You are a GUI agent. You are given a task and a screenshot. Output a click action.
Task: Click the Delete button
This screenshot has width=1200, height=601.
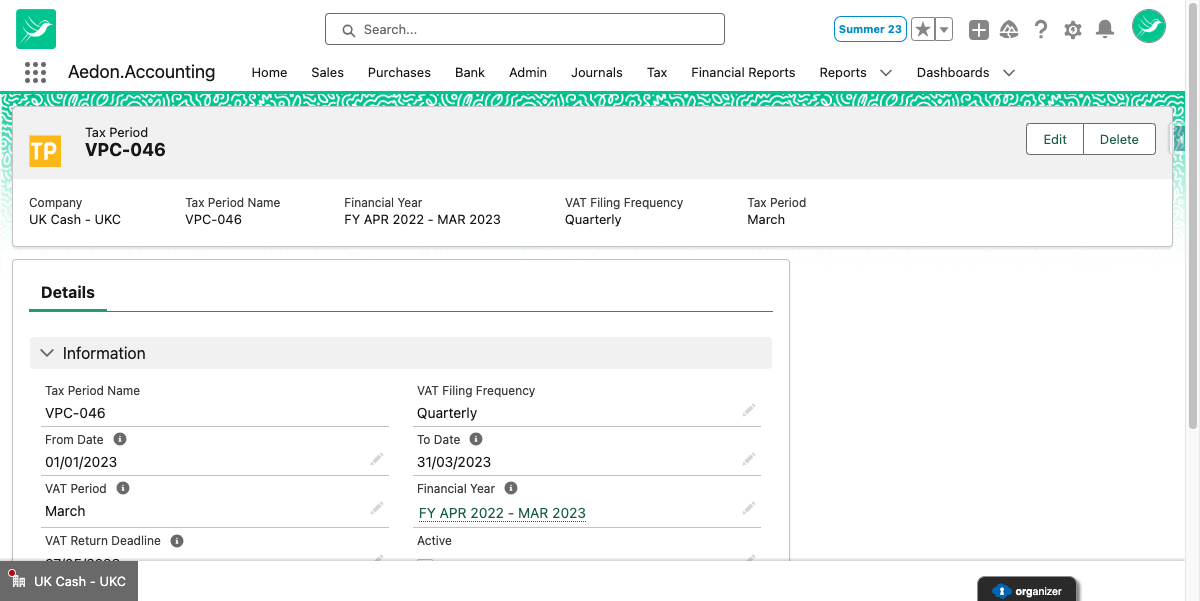click(x=1119, y=139)
